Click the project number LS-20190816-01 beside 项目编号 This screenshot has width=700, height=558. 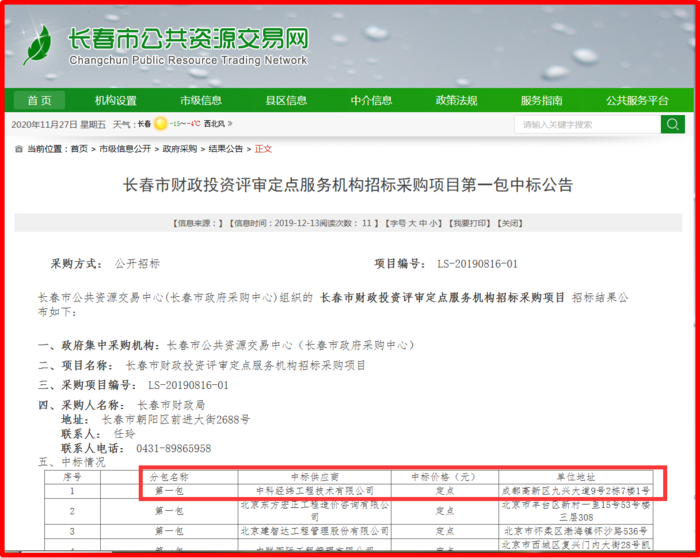click(477, 264)
